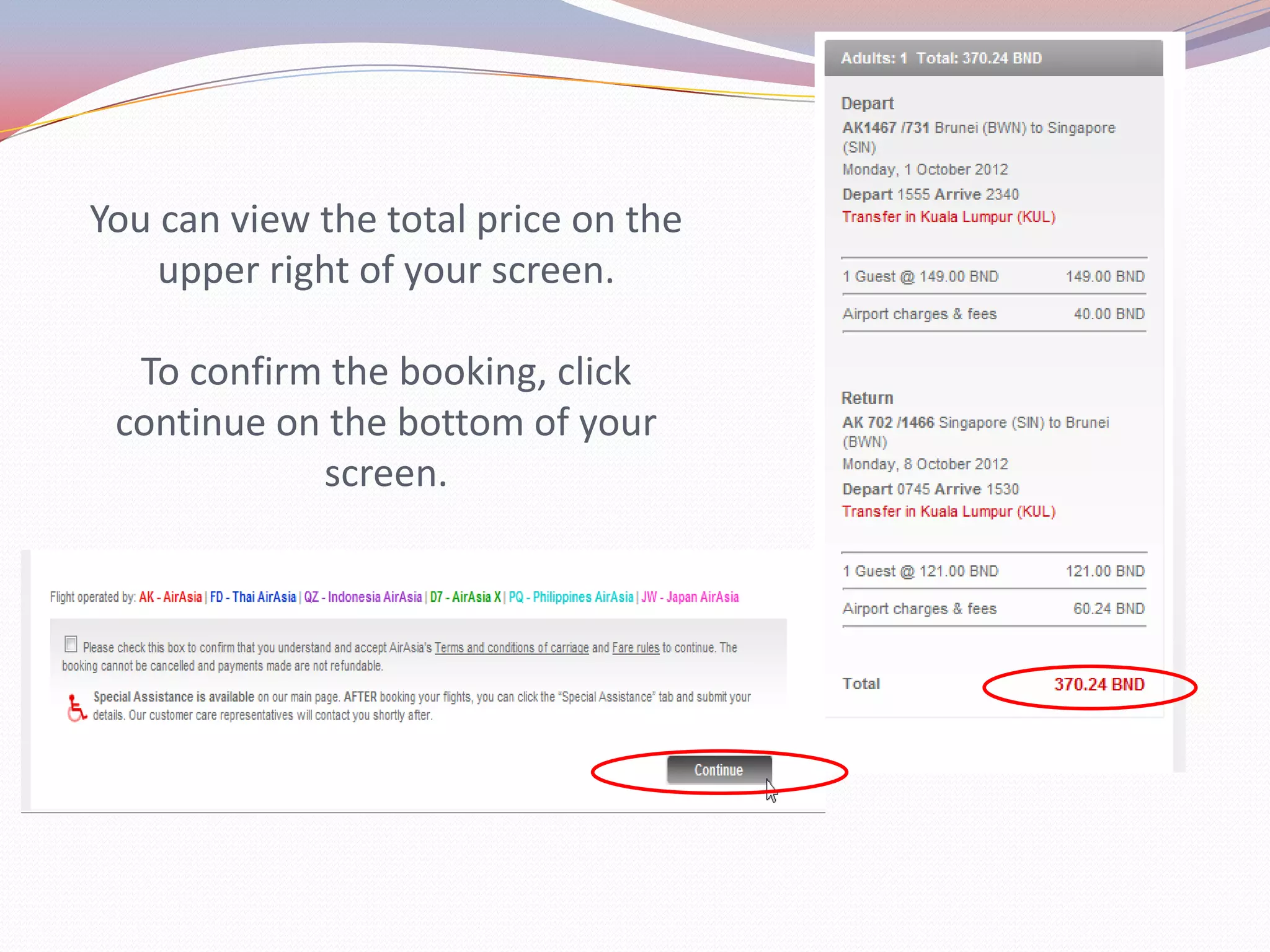Select the JW - Japan AirAsia label
Screen dimensions: 1270x952
coord(690,597)
